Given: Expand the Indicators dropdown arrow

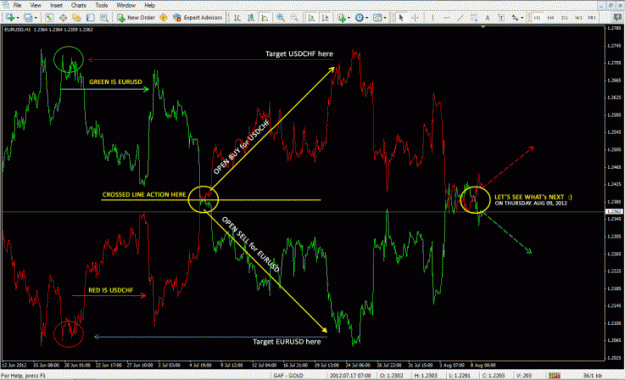Looking at the screenshot, I should tap(349, 18).
